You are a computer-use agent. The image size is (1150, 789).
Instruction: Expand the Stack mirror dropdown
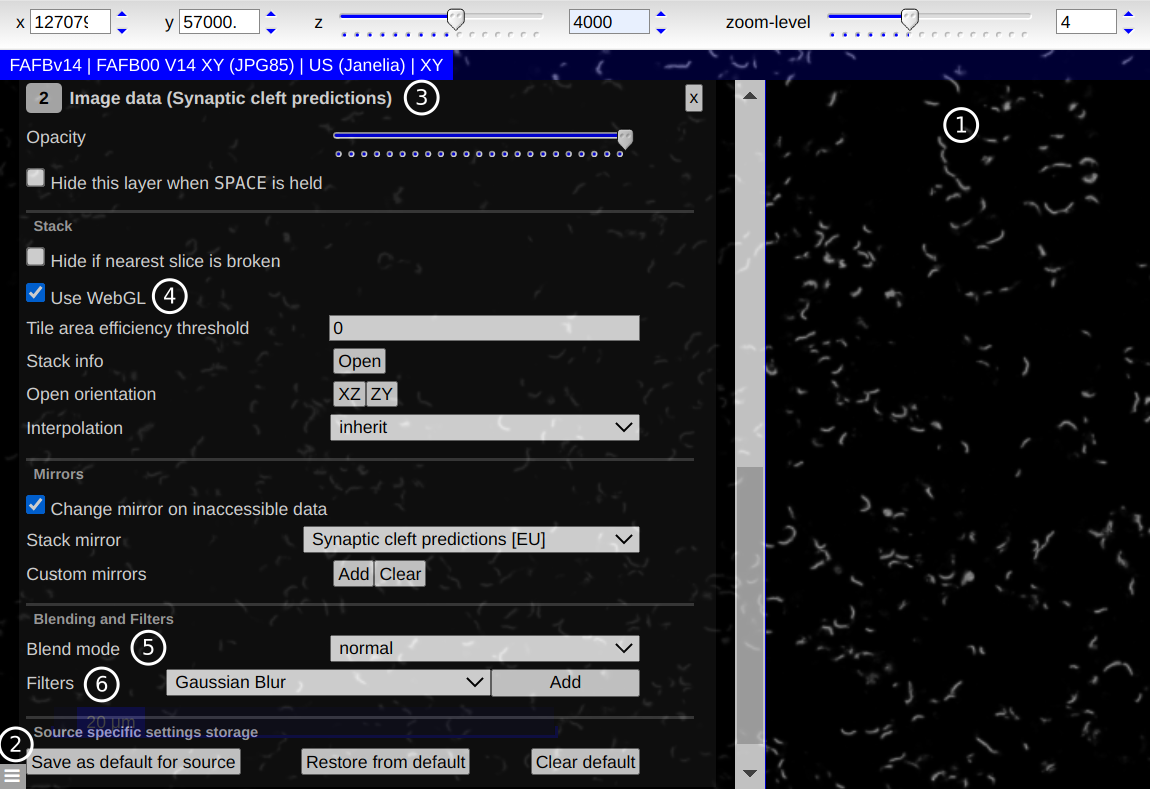pos(471,540)
